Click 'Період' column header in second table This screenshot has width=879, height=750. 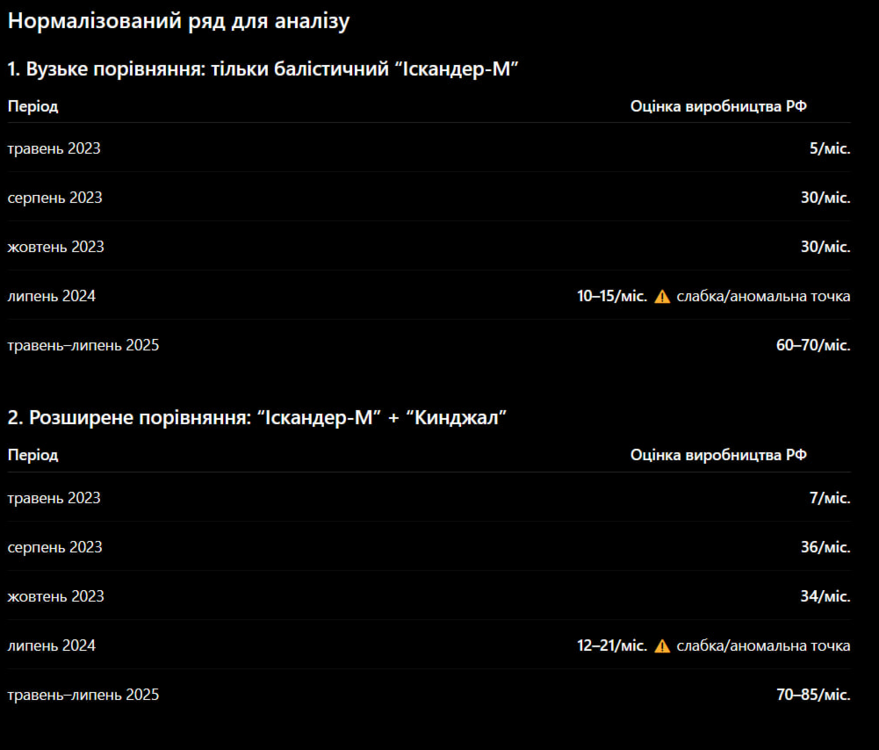click(33, 455)
